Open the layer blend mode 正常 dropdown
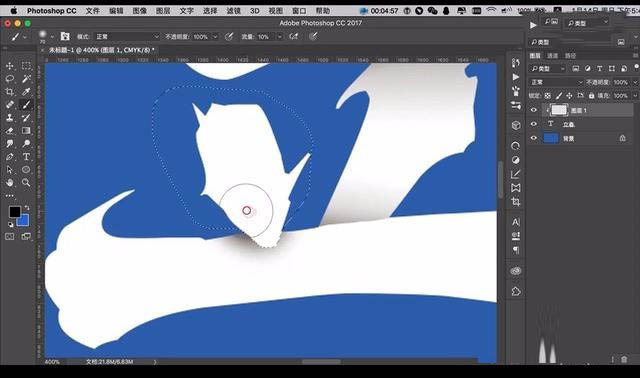The width and height of the screenshot is (640, 378). tap(557, 82)
